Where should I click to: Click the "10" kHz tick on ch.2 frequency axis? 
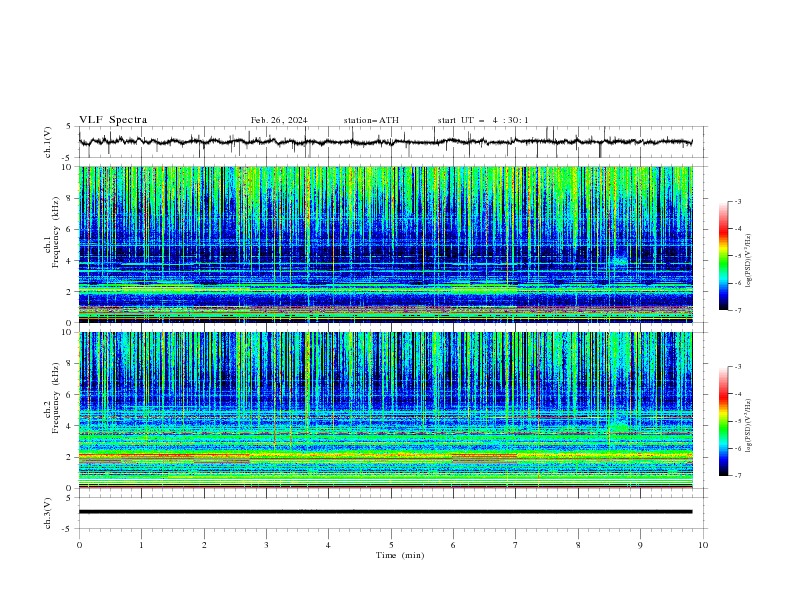click(68, 332)
